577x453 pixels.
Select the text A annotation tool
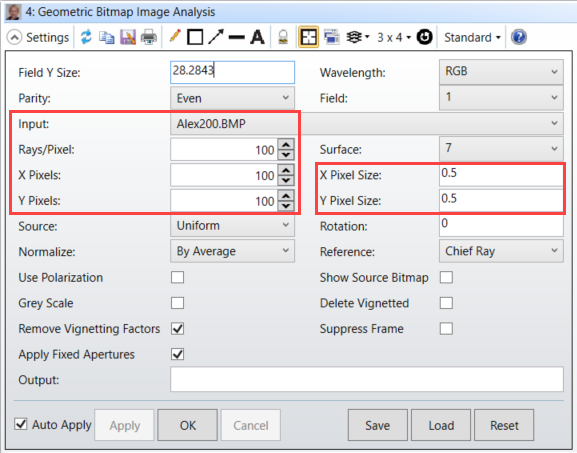(257, 37)
